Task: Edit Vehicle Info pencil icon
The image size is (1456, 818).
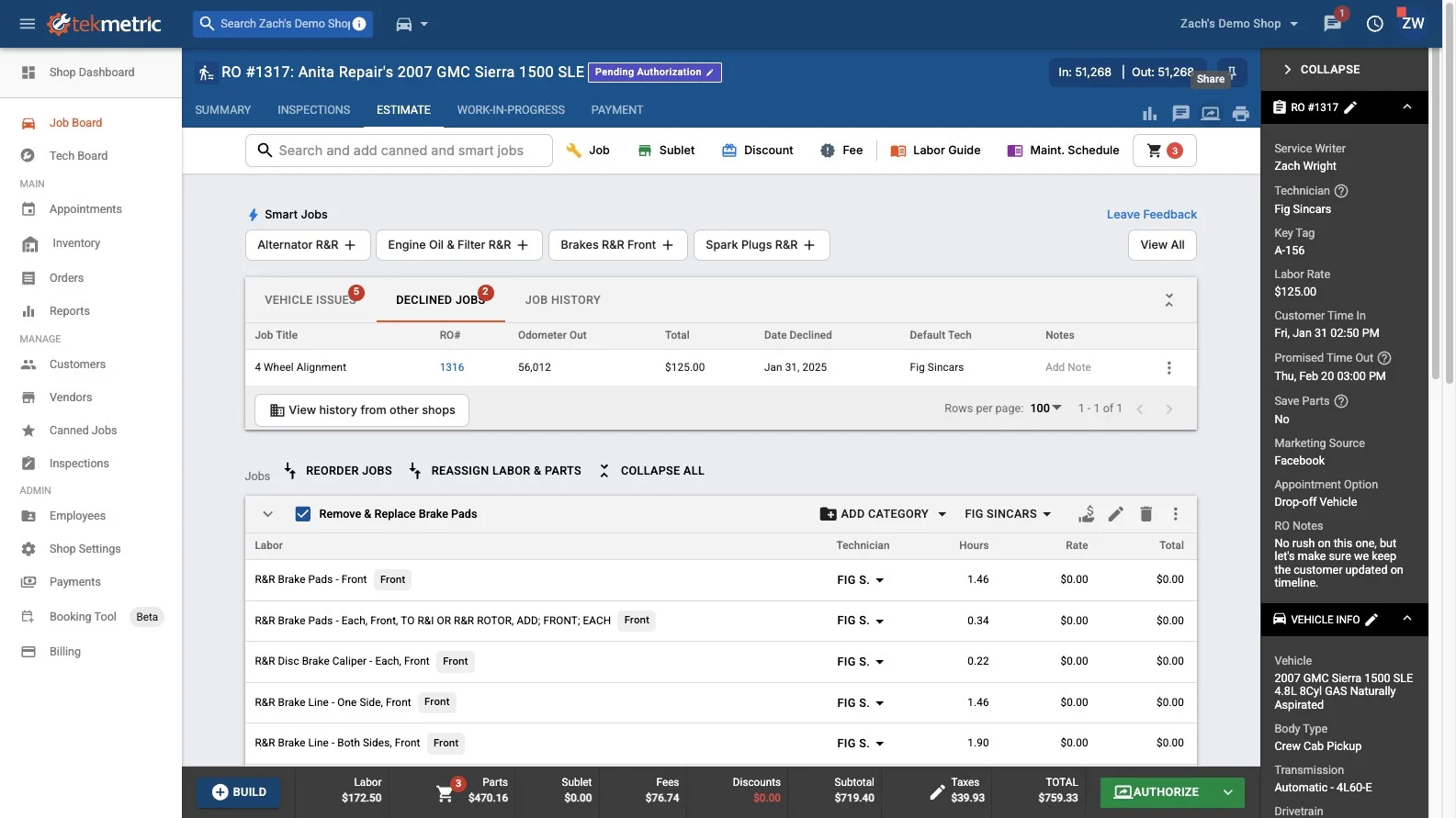Action: (x=1371, y=620)
